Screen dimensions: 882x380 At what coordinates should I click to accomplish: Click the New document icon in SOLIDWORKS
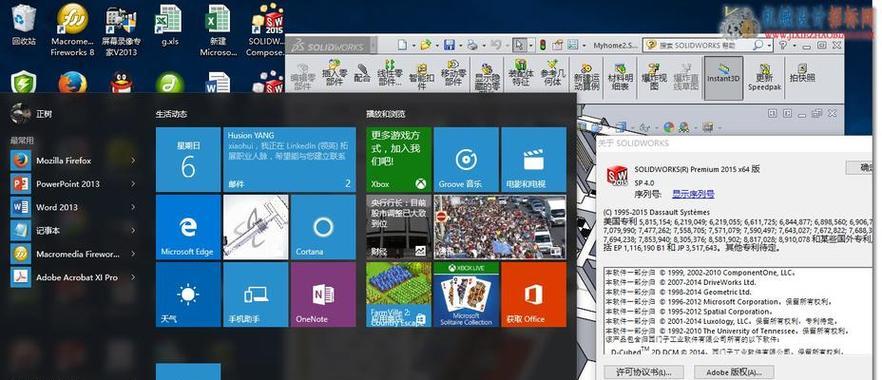coord(402,45)
